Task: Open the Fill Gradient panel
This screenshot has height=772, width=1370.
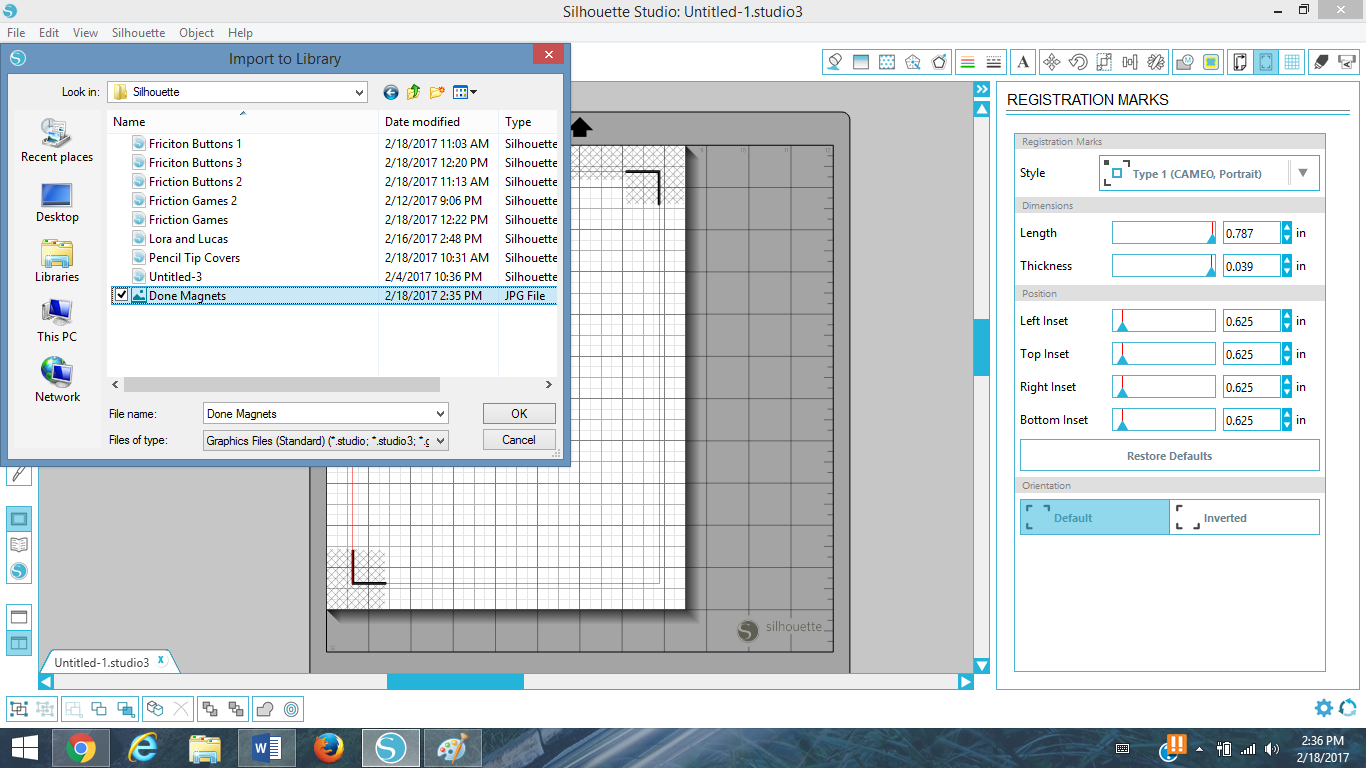Action: [860, 62]
